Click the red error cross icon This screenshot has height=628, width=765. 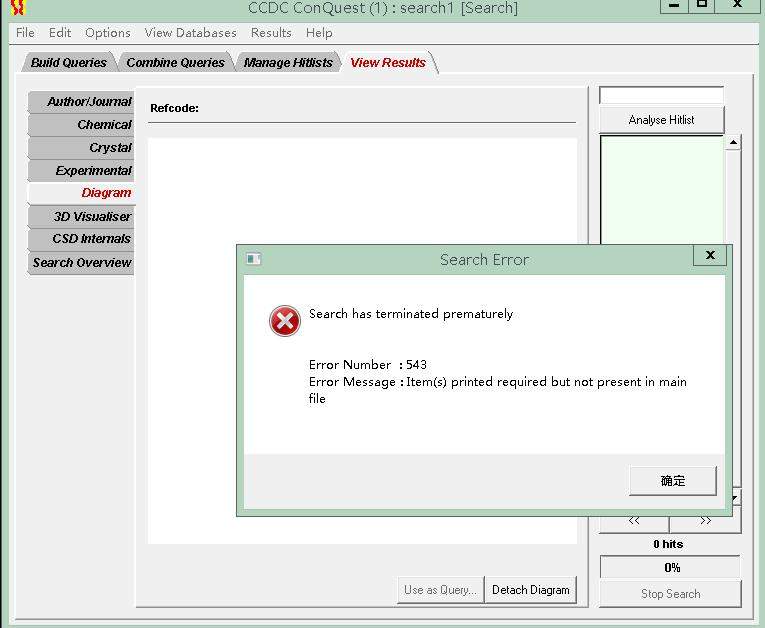[284, 321]
